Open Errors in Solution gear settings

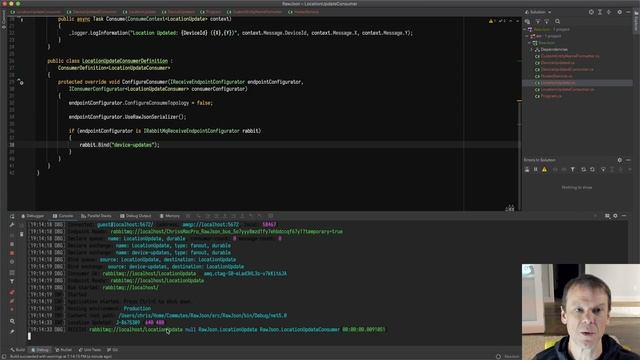point(620,160)
